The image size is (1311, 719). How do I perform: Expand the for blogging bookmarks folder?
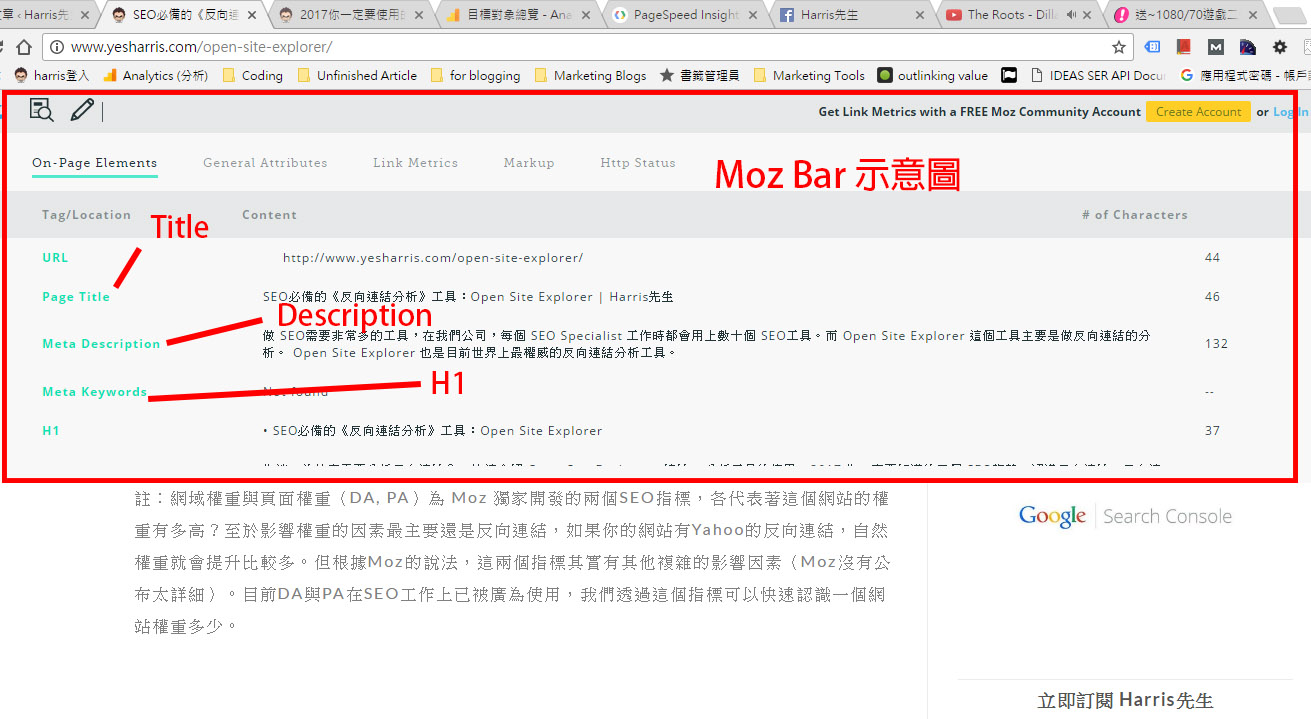tap(475, 75)
